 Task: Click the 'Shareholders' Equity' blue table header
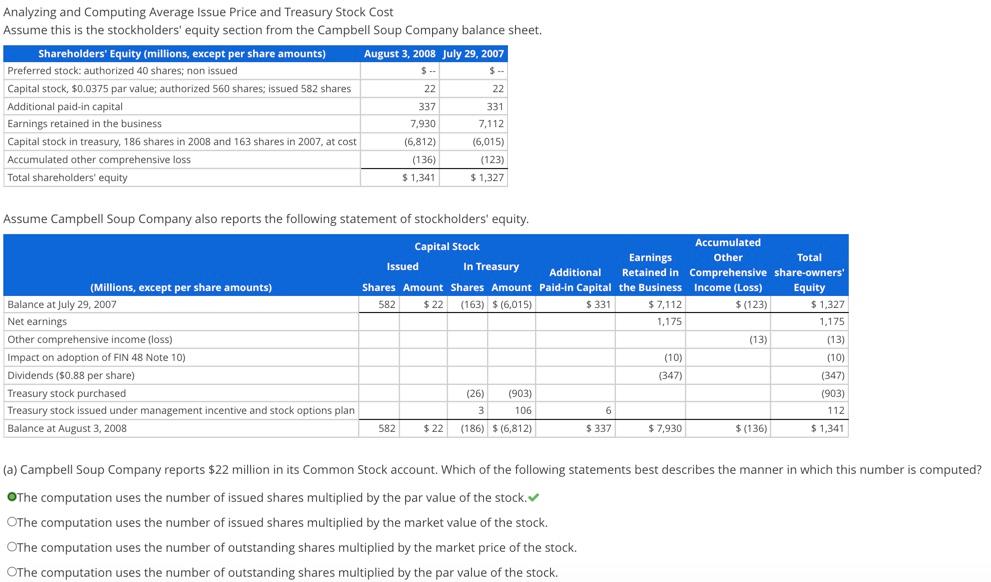click(180, 51)
